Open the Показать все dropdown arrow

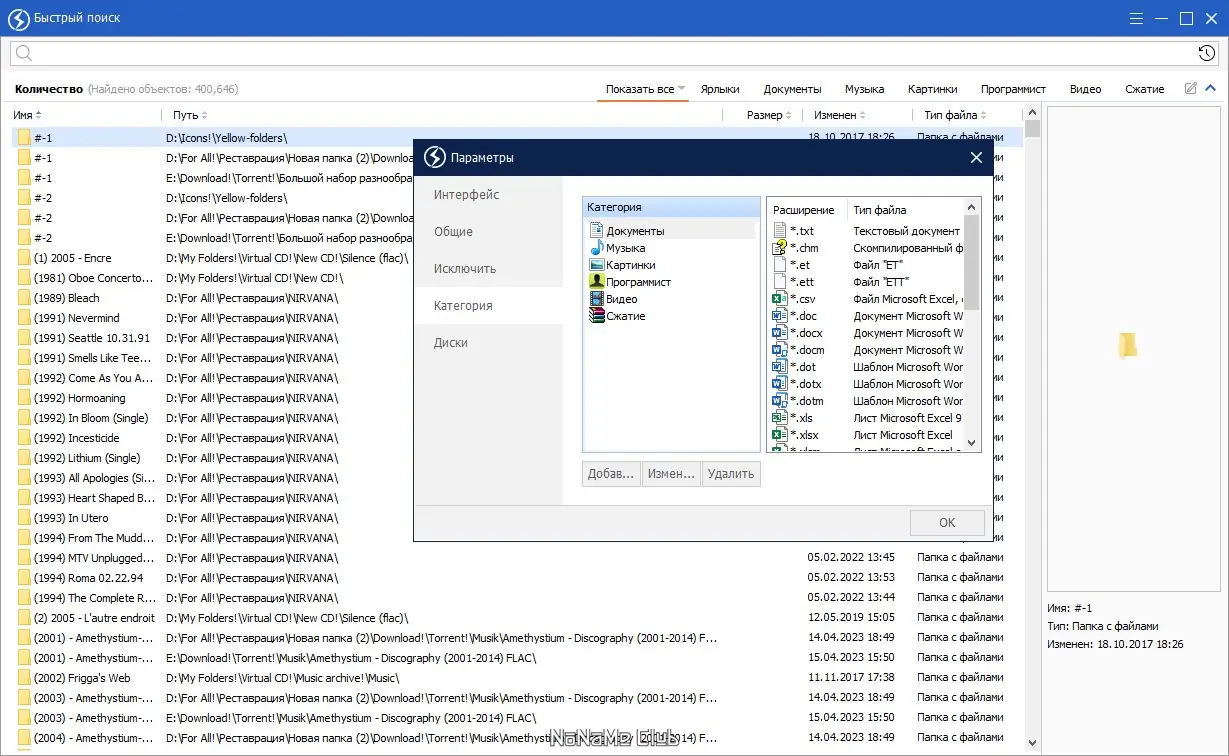coord(682,89)
